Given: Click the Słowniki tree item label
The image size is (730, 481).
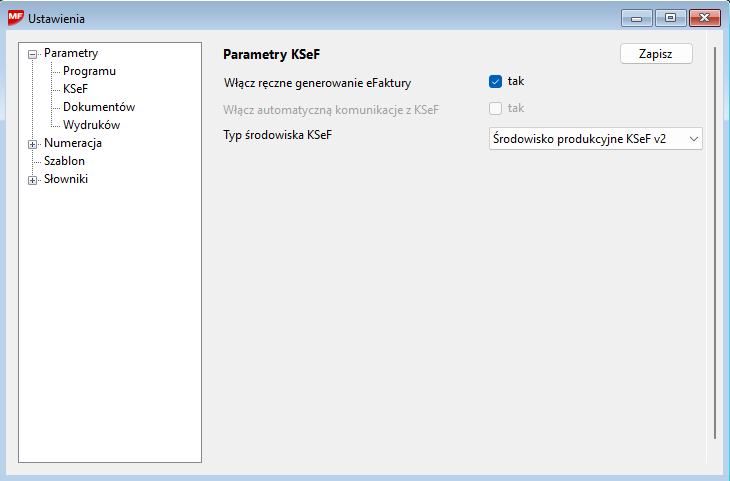Looking at the screenshot, I should click(66, 179).
